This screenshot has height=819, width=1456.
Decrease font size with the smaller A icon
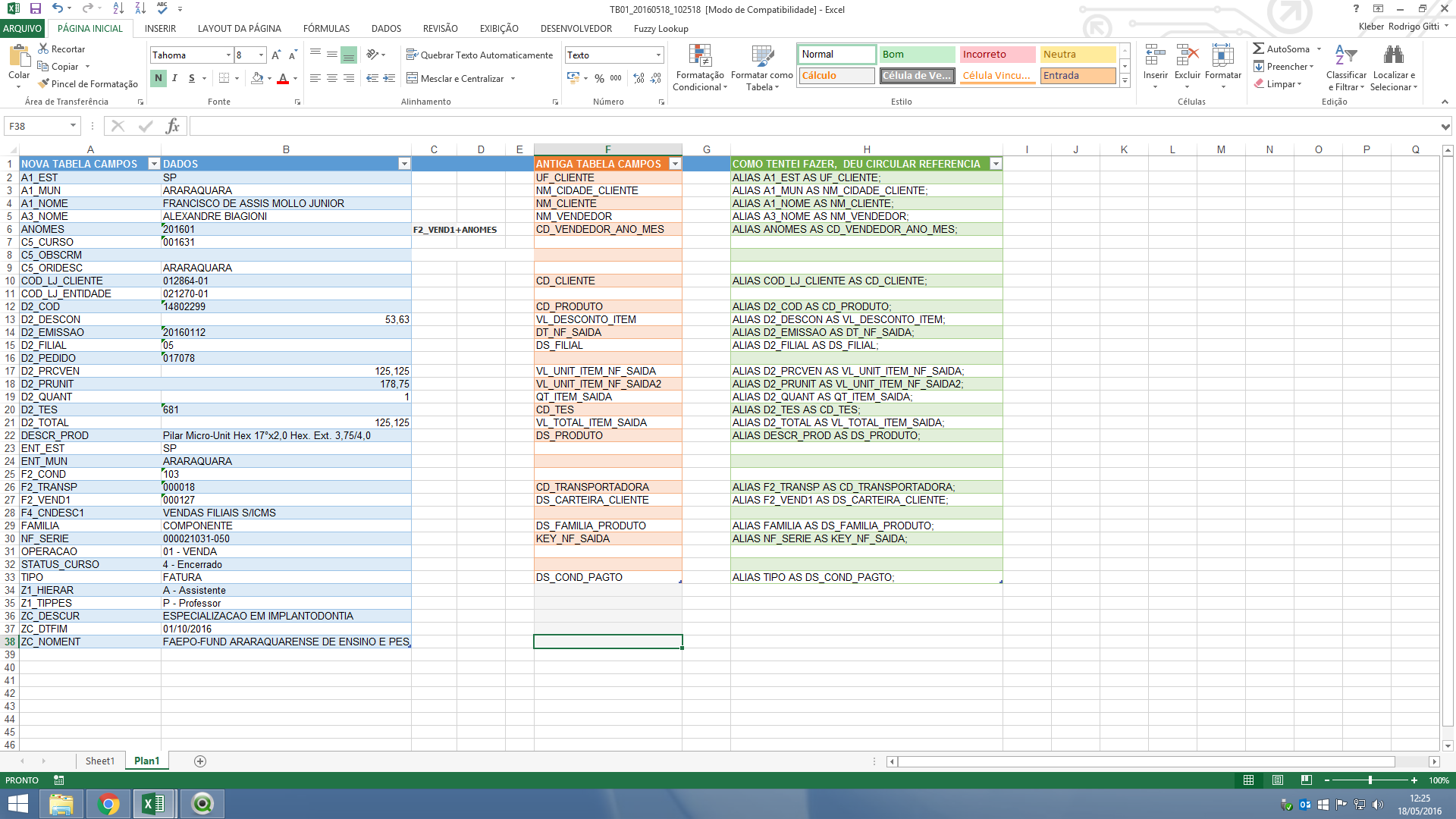pos(293,55)
